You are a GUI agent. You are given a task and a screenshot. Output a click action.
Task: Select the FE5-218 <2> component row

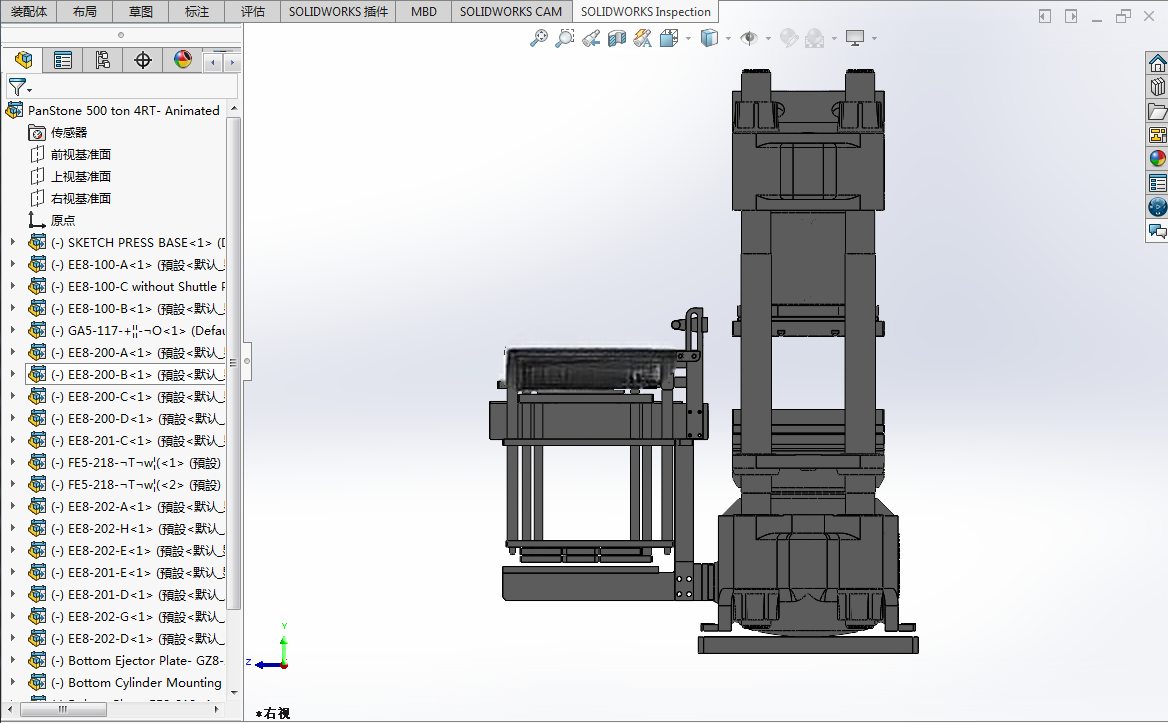(x=124, y=484)
